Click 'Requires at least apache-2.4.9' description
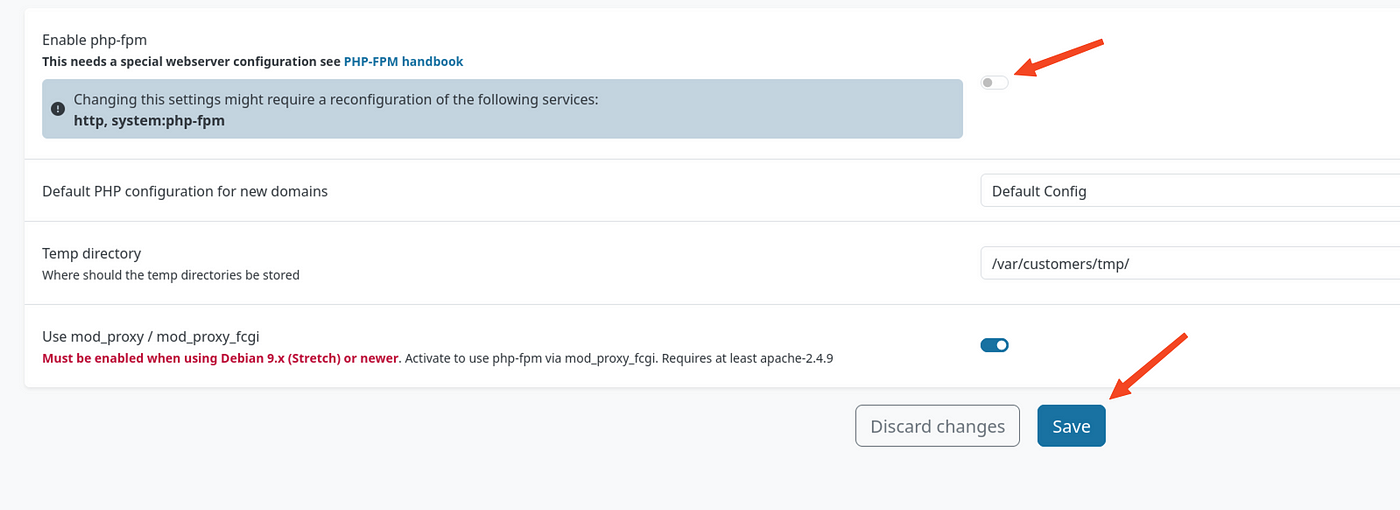This screenshot has height=510, width=1400. click(747, 357)
